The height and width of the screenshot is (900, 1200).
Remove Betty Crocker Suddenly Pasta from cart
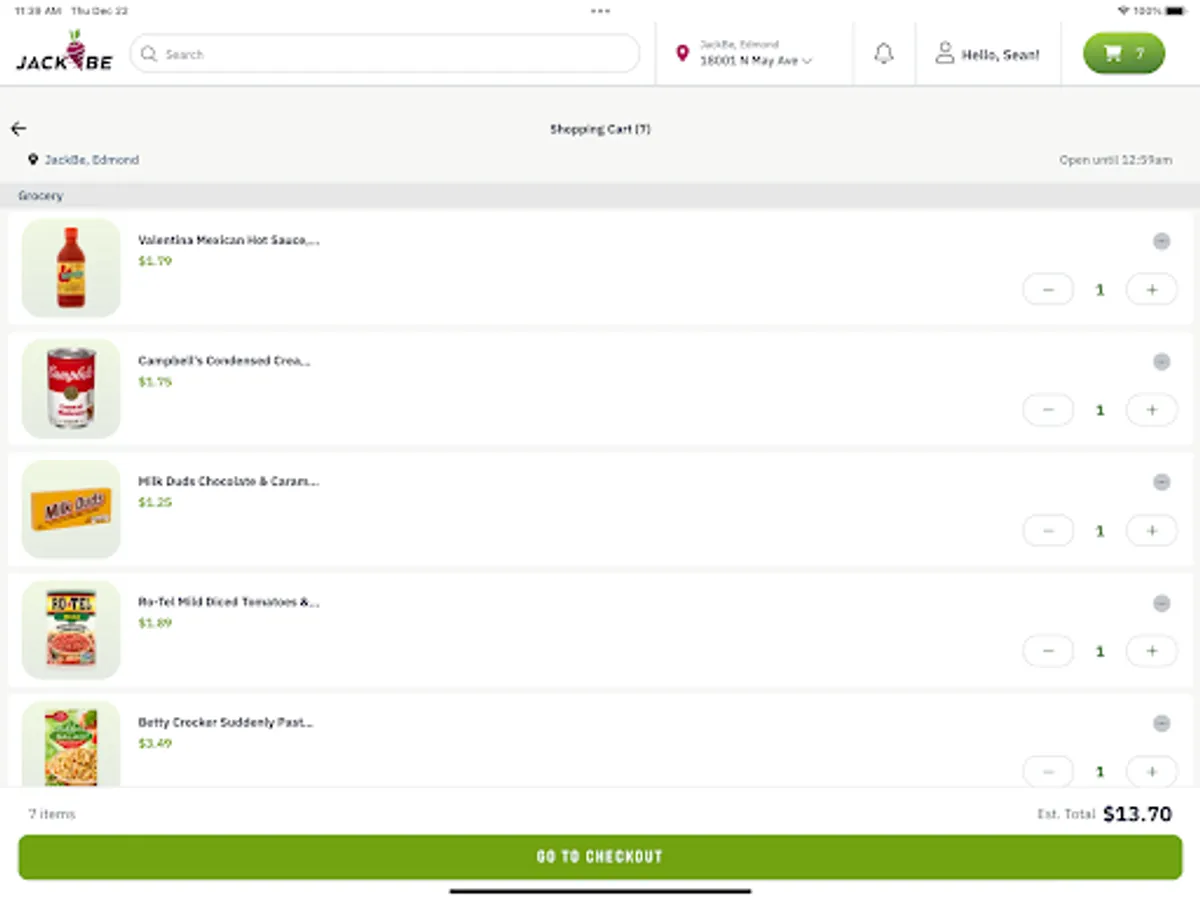(x=1161, y=723)
